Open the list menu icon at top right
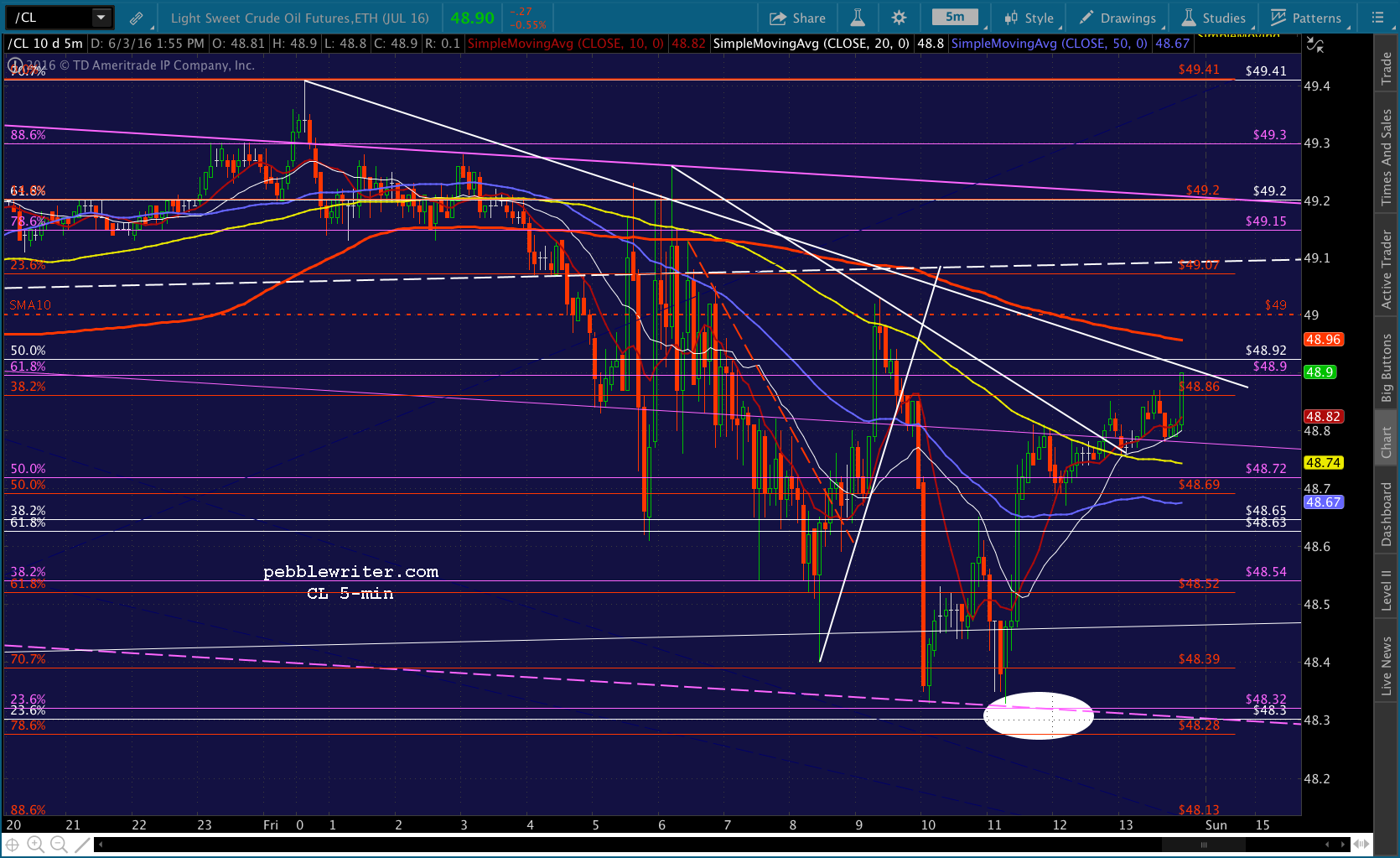Image resolution: width=1400 pixels, height=858 pixels. [x=1377, y=18]
